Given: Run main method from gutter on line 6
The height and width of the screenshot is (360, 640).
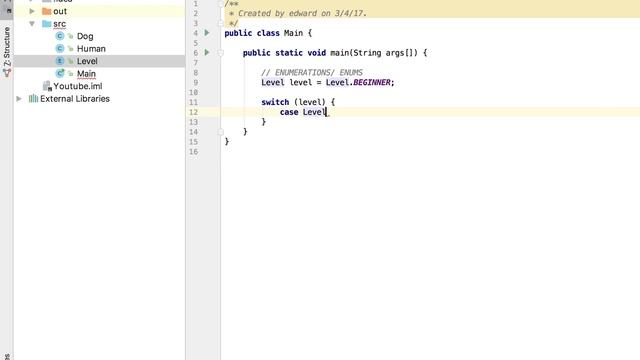Looking at the screenshot, I should click(207, 52).
